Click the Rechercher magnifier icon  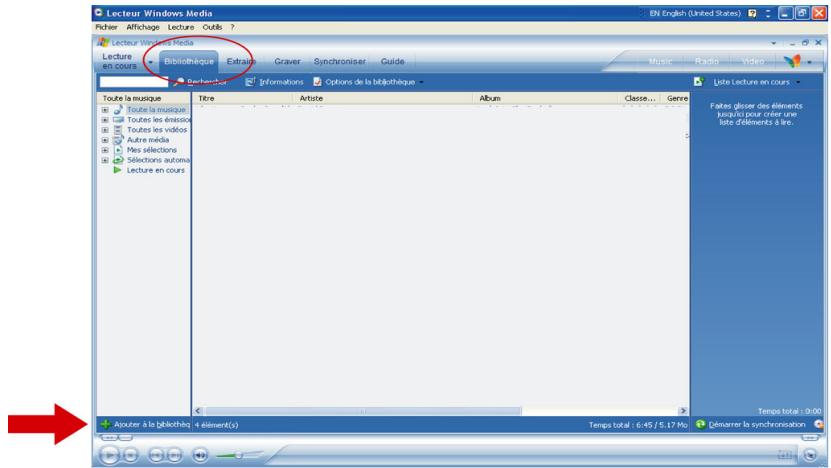point(179,82)
